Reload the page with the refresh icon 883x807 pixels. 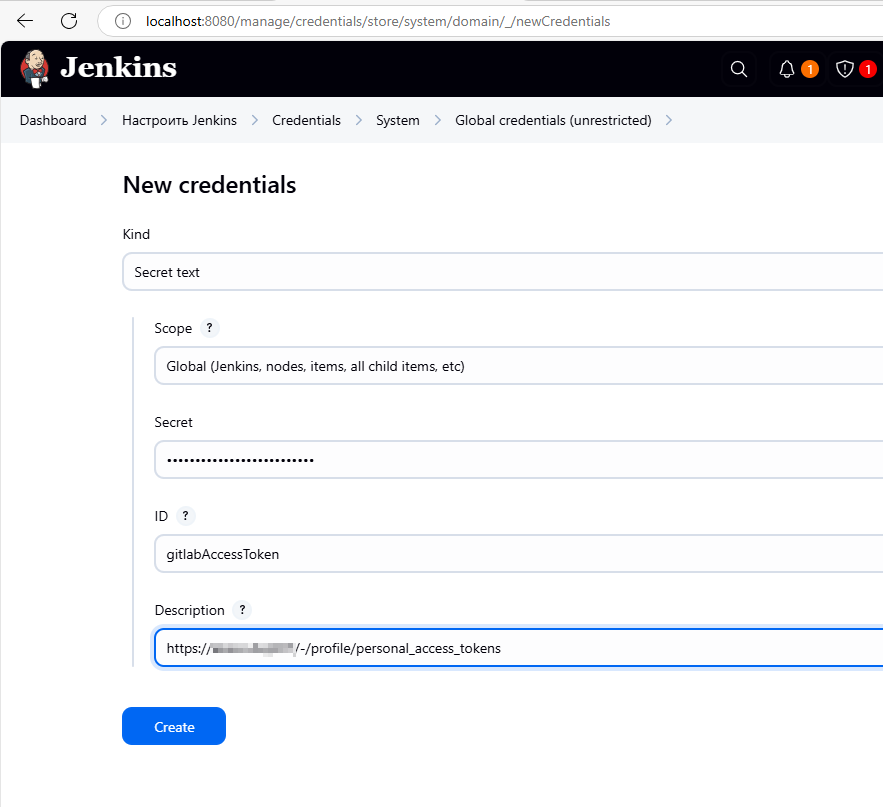click(69, 20)
